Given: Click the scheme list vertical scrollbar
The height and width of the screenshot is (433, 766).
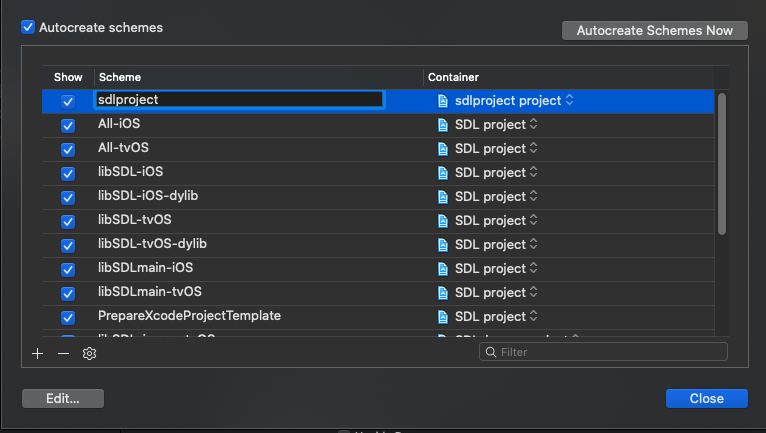Looking at the screenshot, I should coord(722,164).
